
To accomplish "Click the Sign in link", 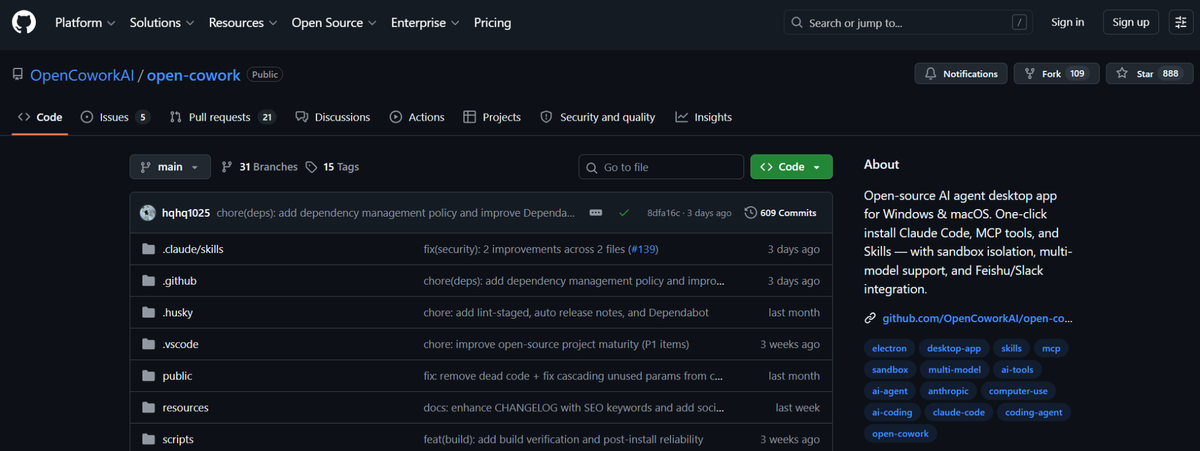I will [1068, 22].
